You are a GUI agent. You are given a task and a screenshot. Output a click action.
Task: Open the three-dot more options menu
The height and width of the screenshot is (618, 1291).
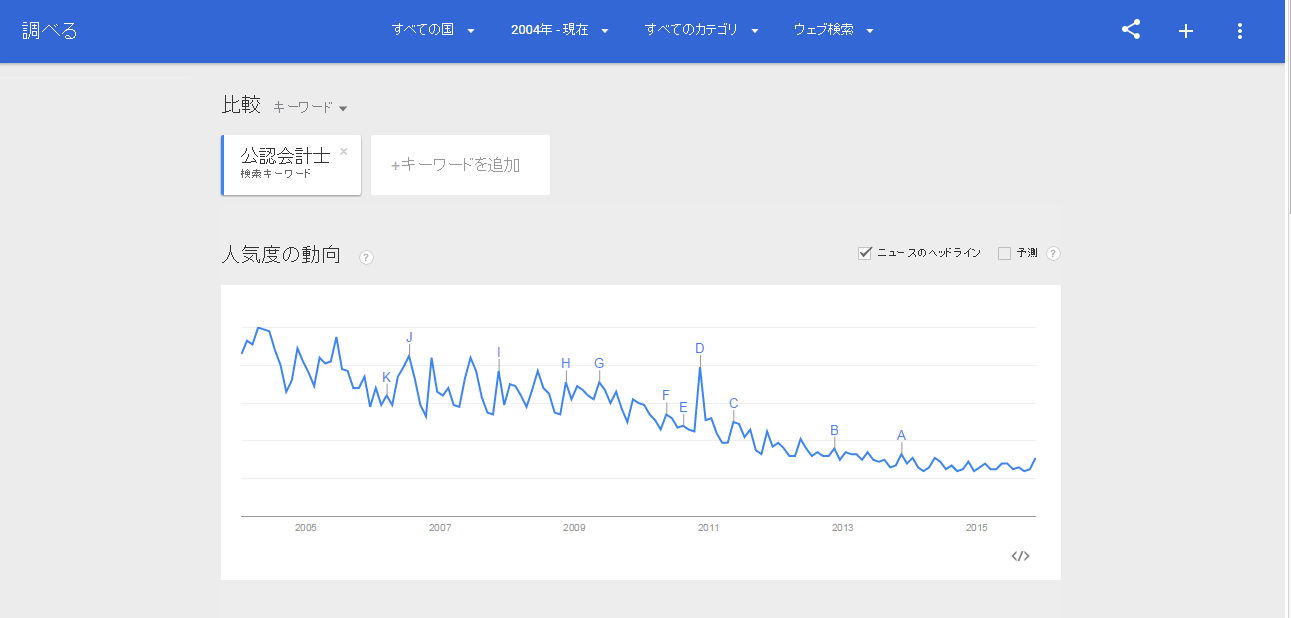tap(1240, 31)
